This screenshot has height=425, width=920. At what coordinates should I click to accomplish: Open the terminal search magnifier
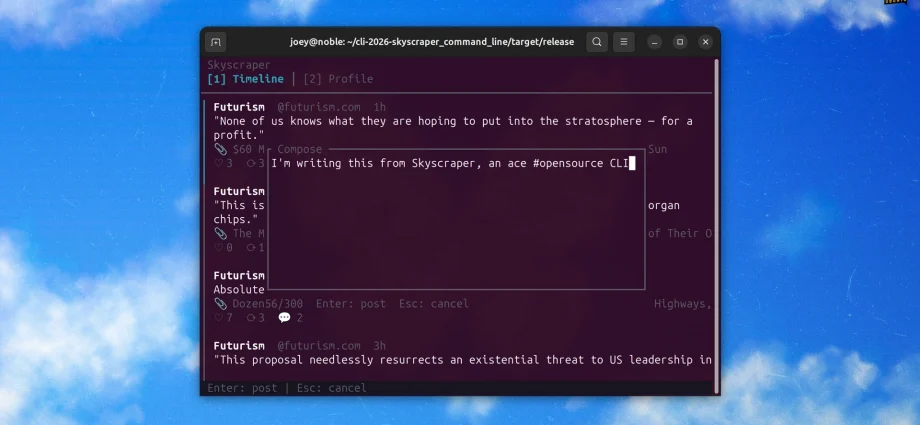point(597,42)
